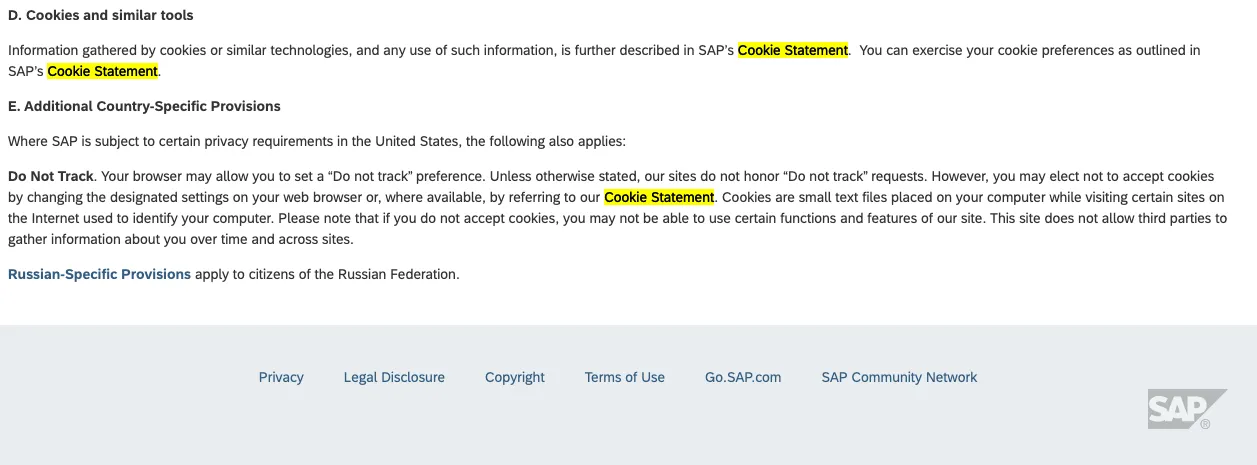The height and width of the screenshot is (465, 1257).
Task: Click Cookie Statement link ending the section D paragraph
Action: click(102, 71)
